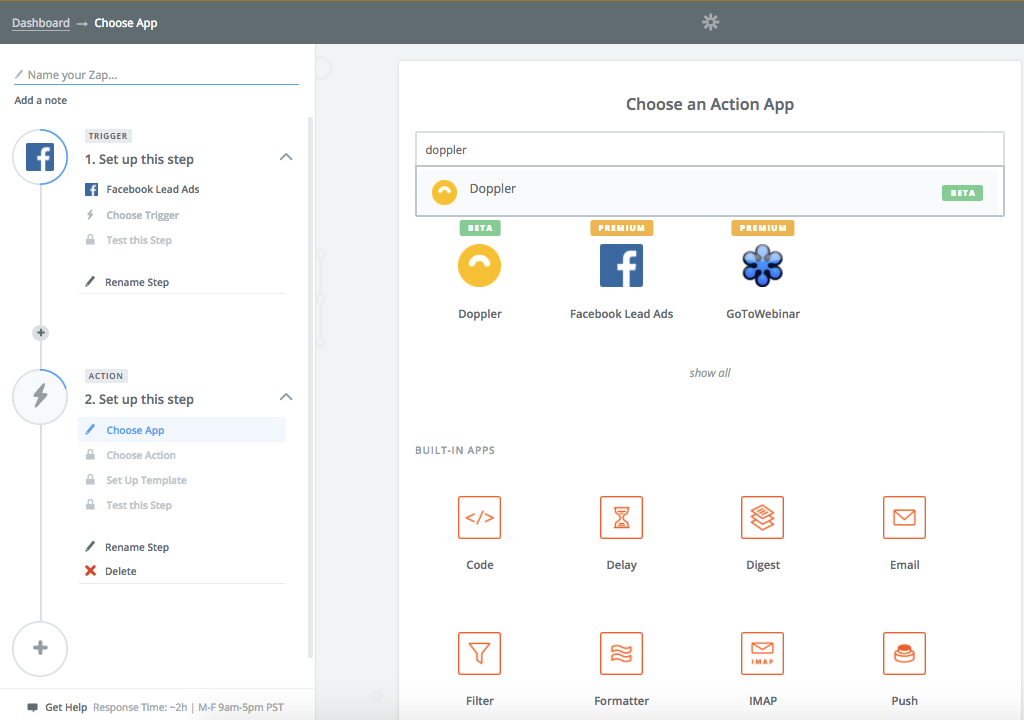
Task: Open Set Up Template in step 2
Action: click(x=146, y=480)
